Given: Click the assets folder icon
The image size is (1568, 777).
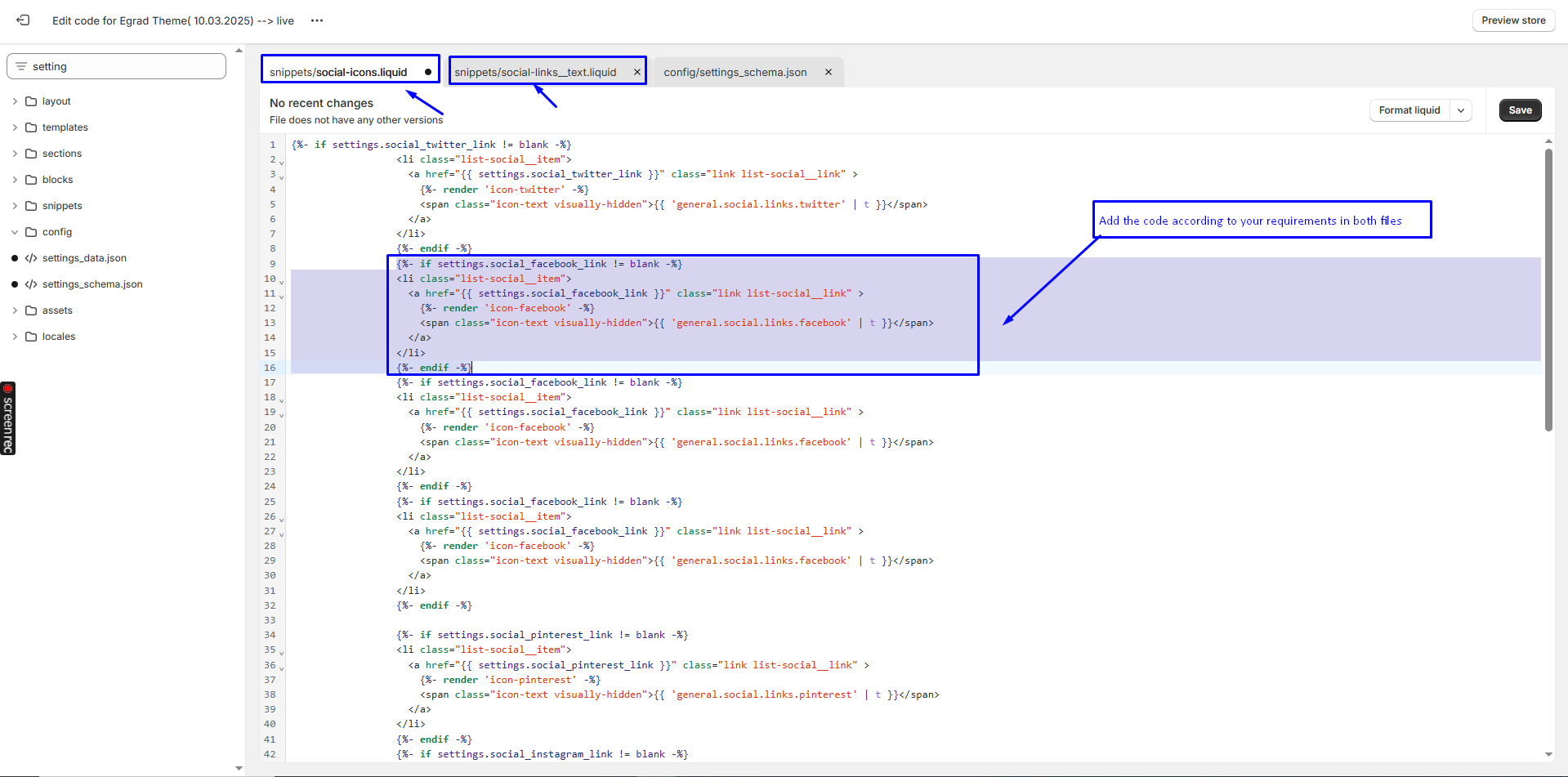Looking at the screenshot, I should click(x=31, y=310).
